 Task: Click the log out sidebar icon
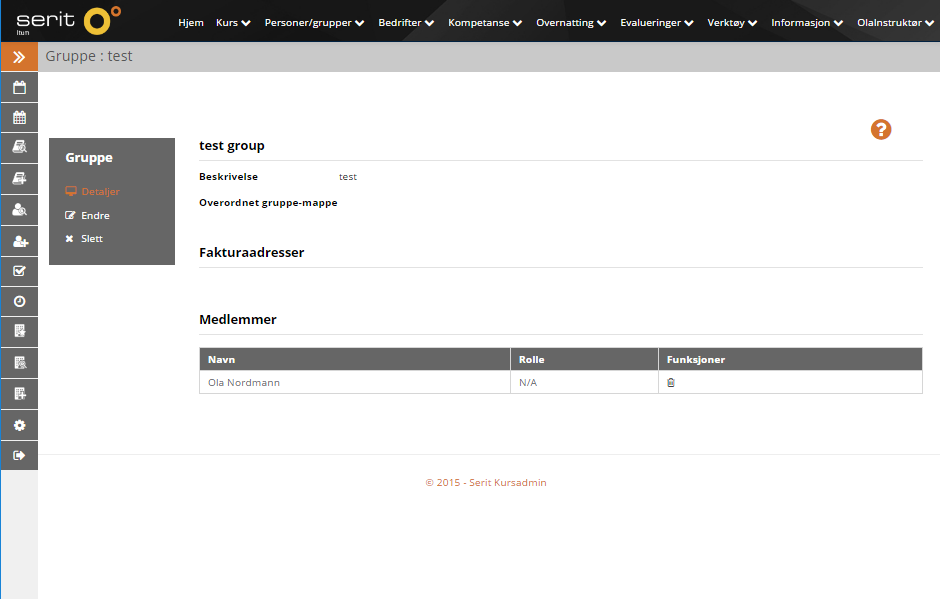coord(19,456)
